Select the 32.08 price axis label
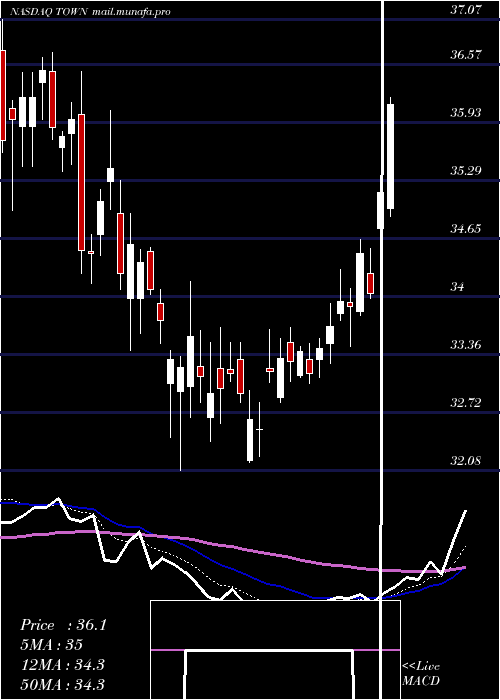This screenshot has height=700, width=500. coord(466,461)
